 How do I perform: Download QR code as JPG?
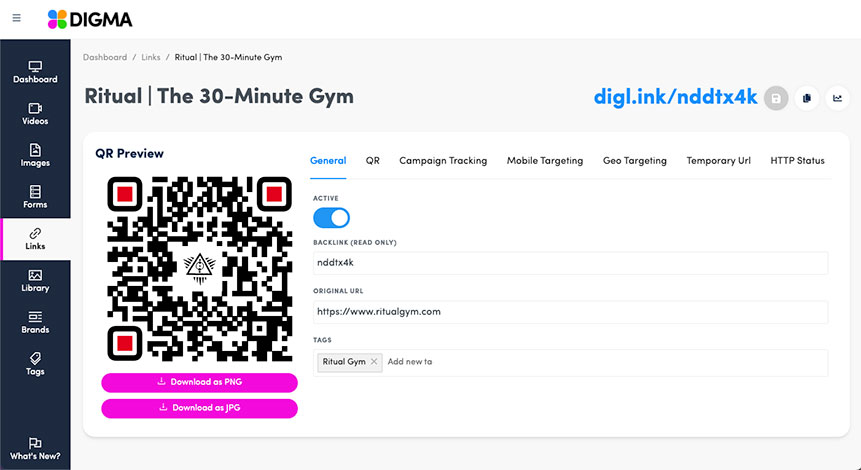tap(199, 408)
